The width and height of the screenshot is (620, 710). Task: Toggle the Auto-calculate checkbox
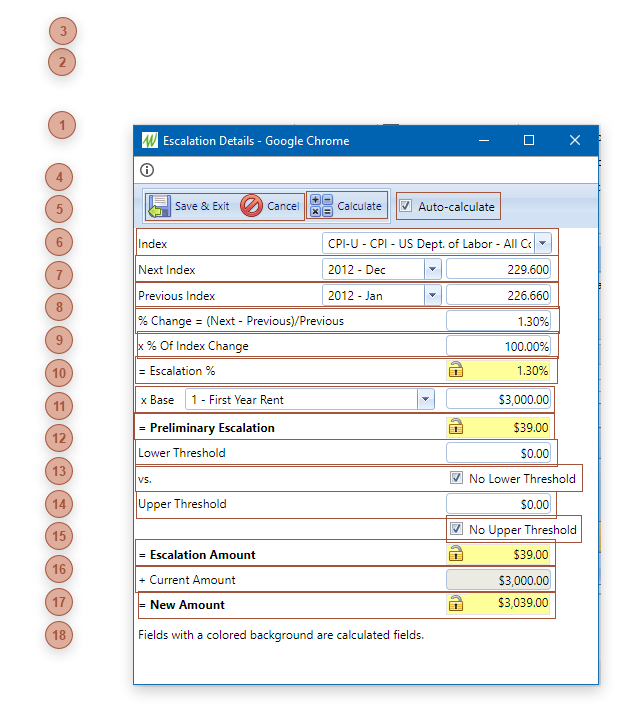[405, 206]
